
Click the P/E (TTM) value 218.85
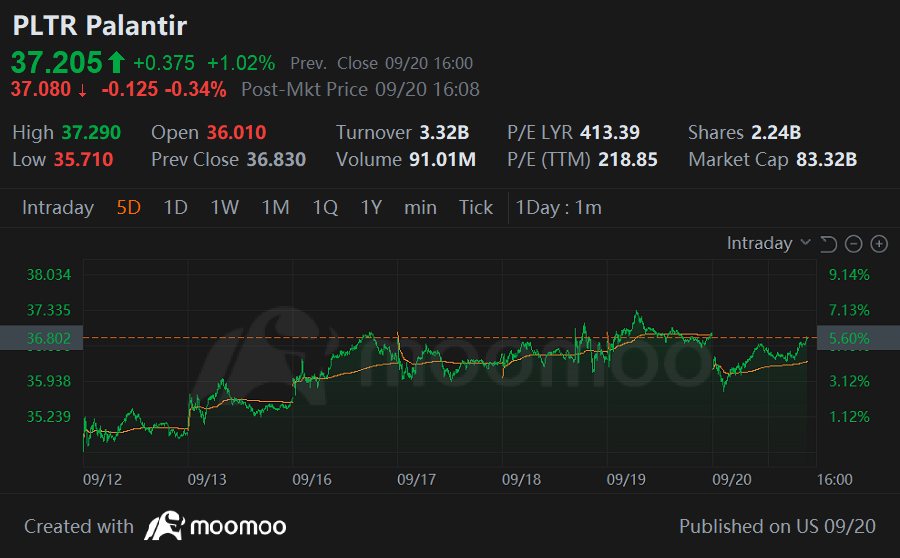click(x=628, y=160)
